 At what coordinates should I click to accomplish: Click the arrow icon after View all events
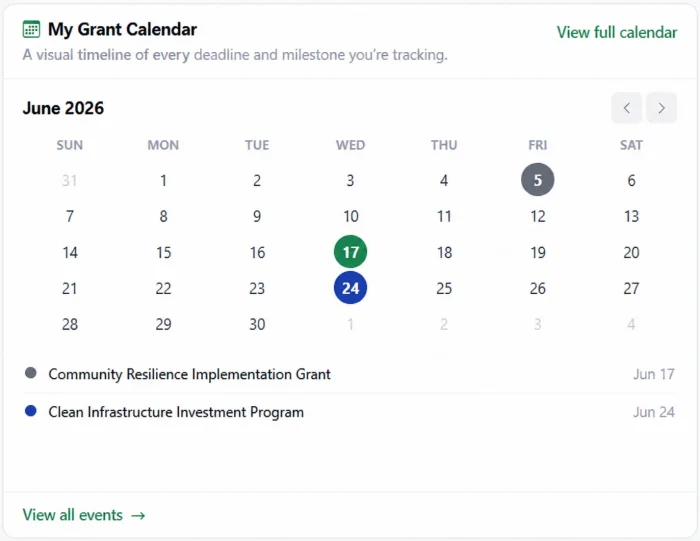click(x=138, y=516)
